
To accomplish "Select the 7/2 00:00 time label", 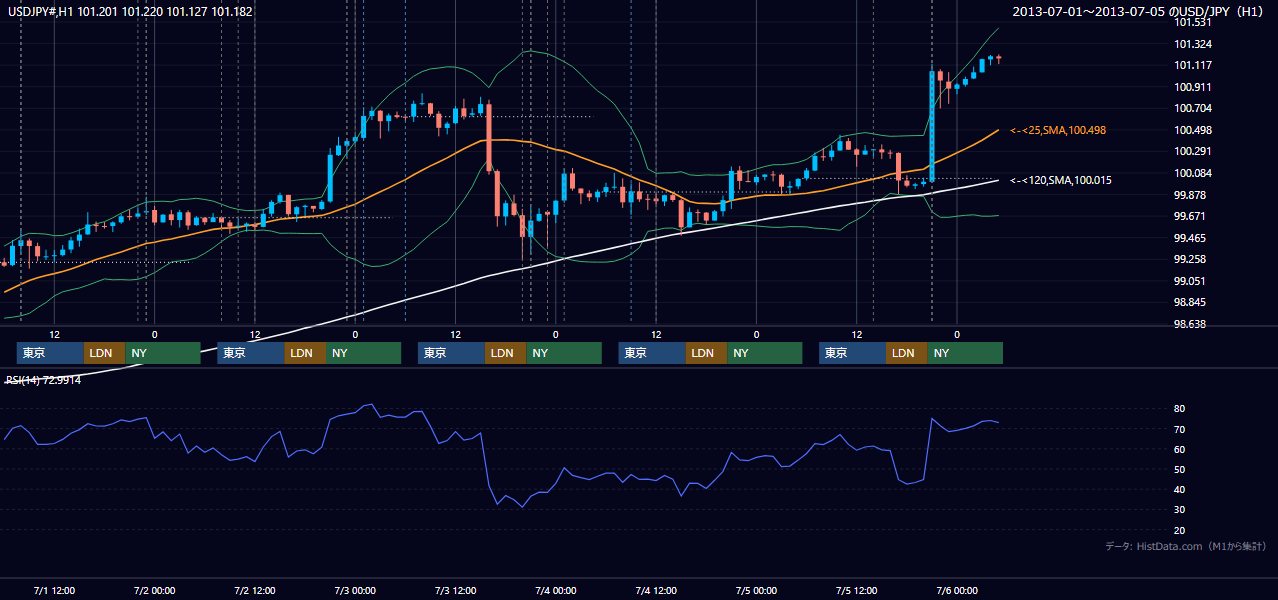I will (154, 590).
